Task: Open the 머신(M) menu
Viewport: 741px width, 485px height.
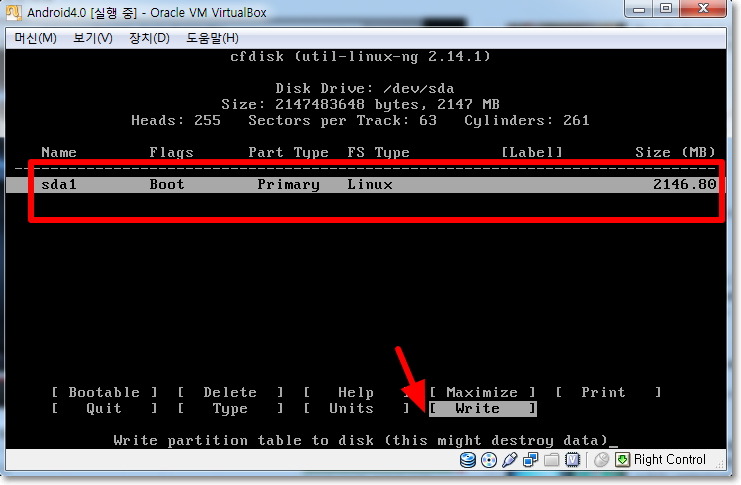Action: (x=35, y=38)
